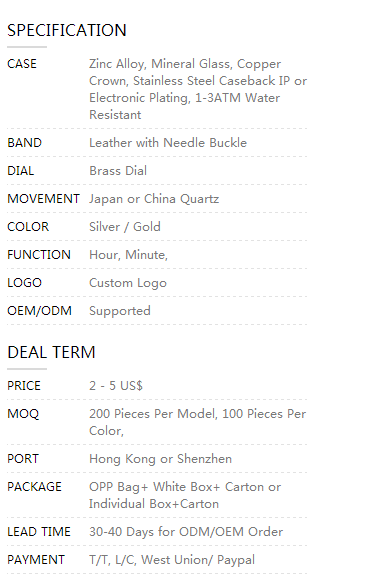
Task: Click Hong Kong or Shenzhen port value
Action: click(x=160, y=459)
